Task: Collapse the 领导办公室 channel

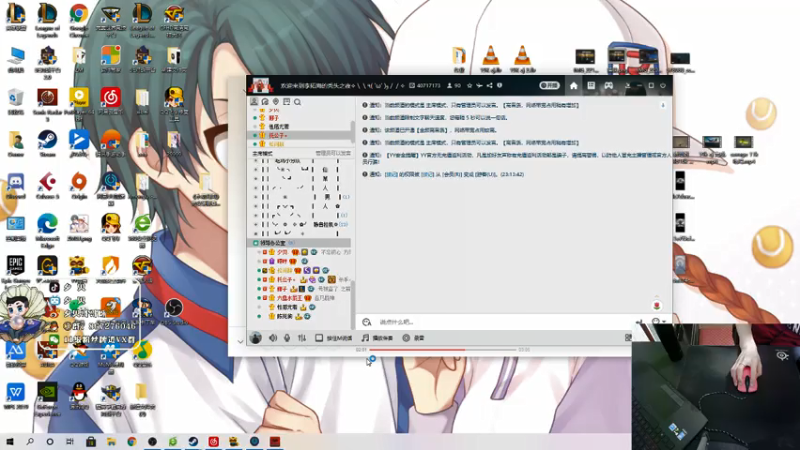Action: pyautogui.click(x=256, y=243)
